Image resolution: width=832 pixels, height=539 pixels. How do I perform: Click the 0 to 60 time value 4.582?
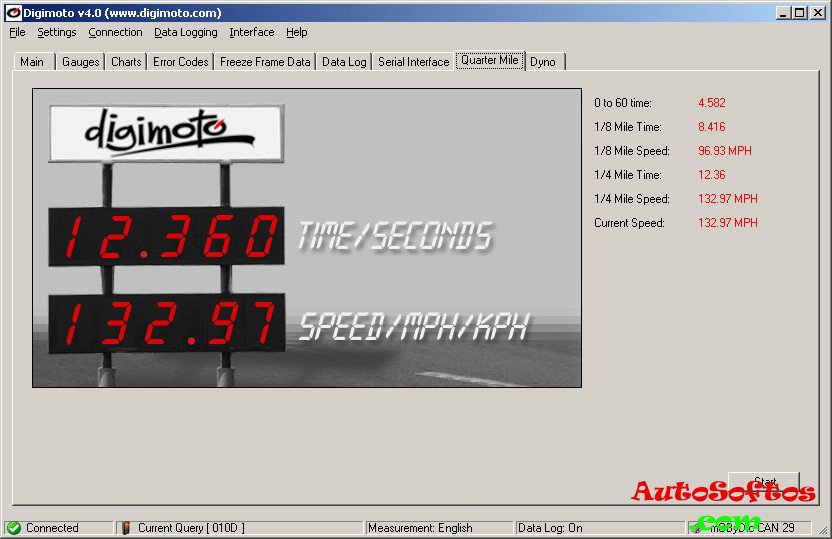(712, 103)
